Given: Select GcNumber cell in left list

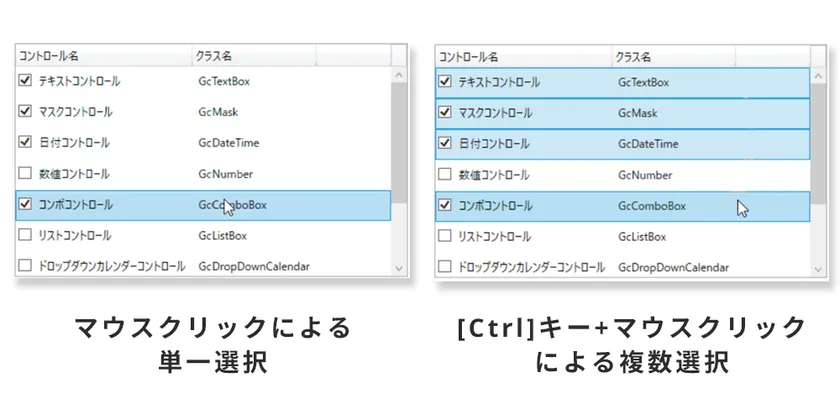Looking at the screenshot, I should coord(226,174).
